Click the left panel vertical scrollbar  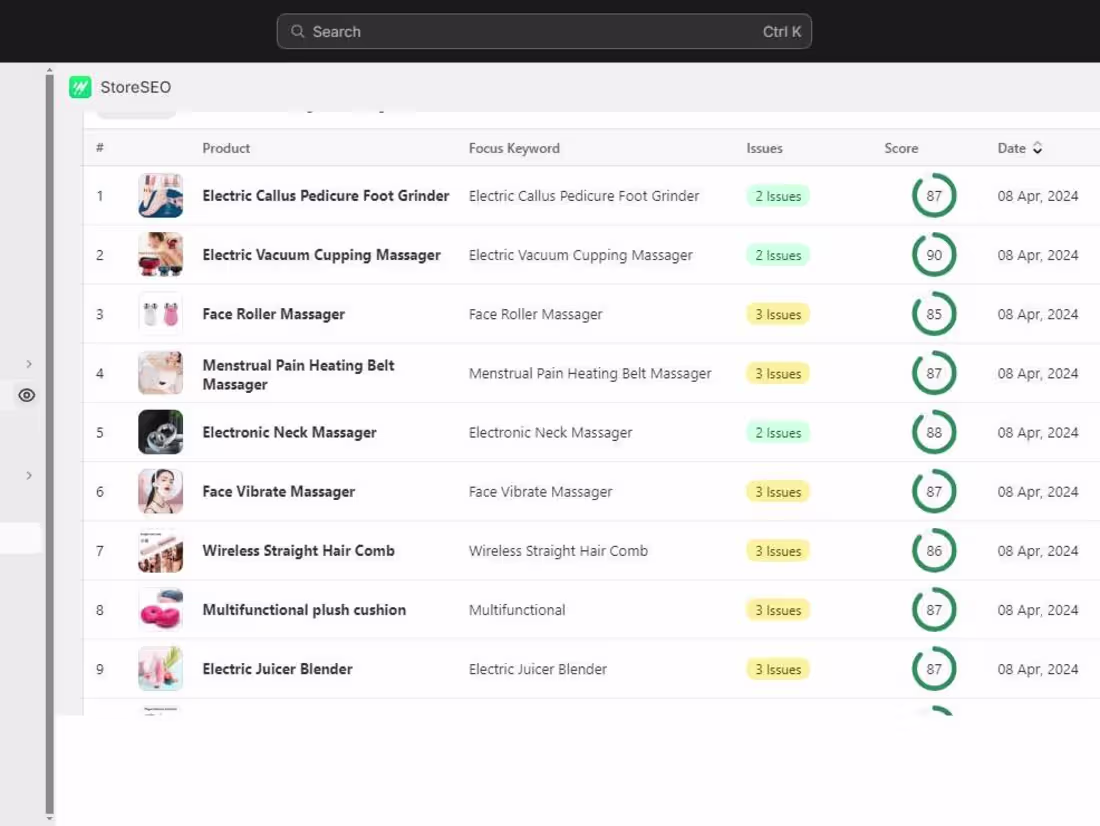pyautogui.click(x=49, y=444)
